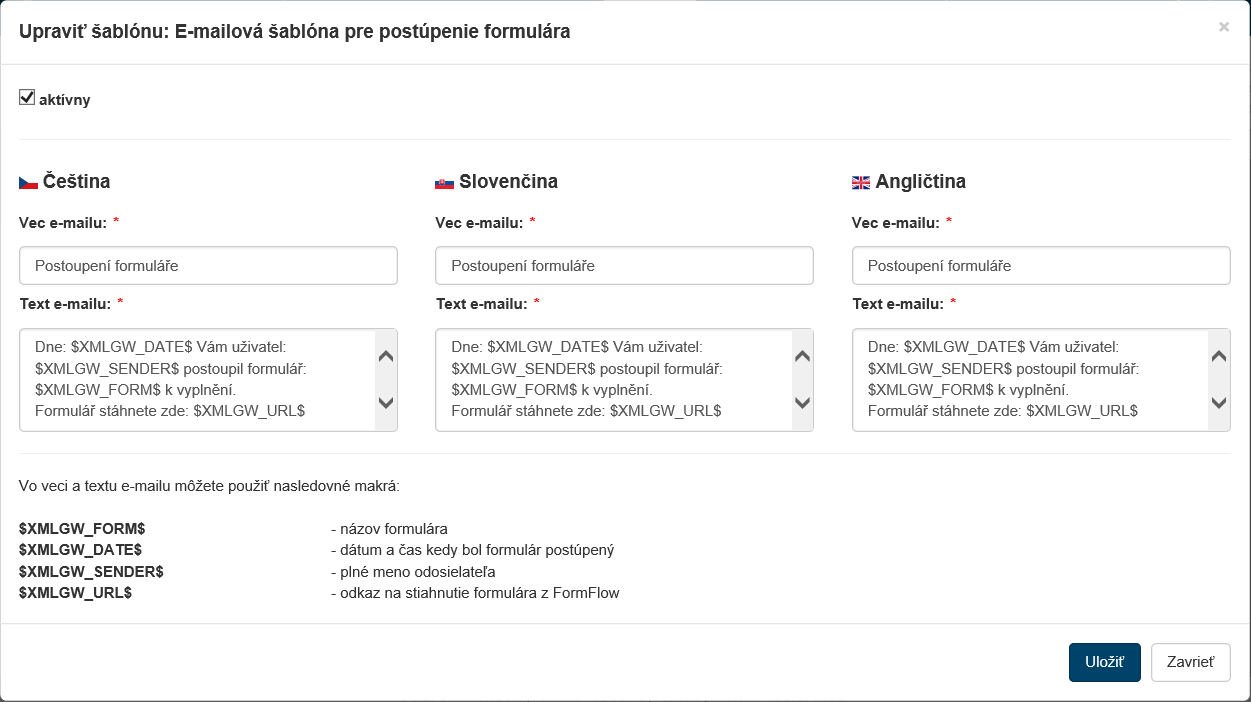Click the Slovenčina email subject field
This screenshot has width=1251, height=702.
point(624,266)
